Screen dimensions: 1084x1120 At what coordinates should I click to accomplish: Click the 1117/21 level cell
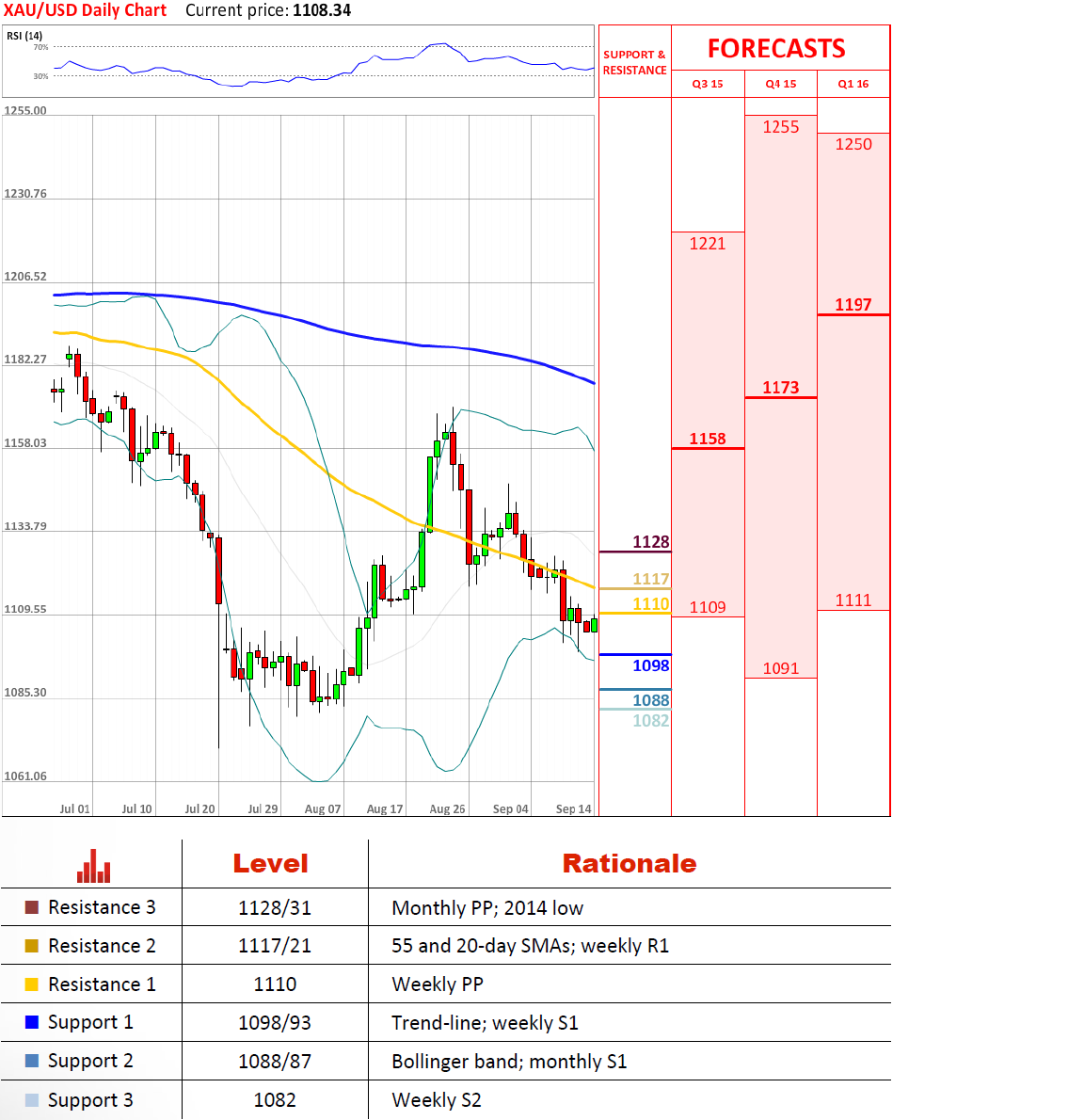pos(275,946)
